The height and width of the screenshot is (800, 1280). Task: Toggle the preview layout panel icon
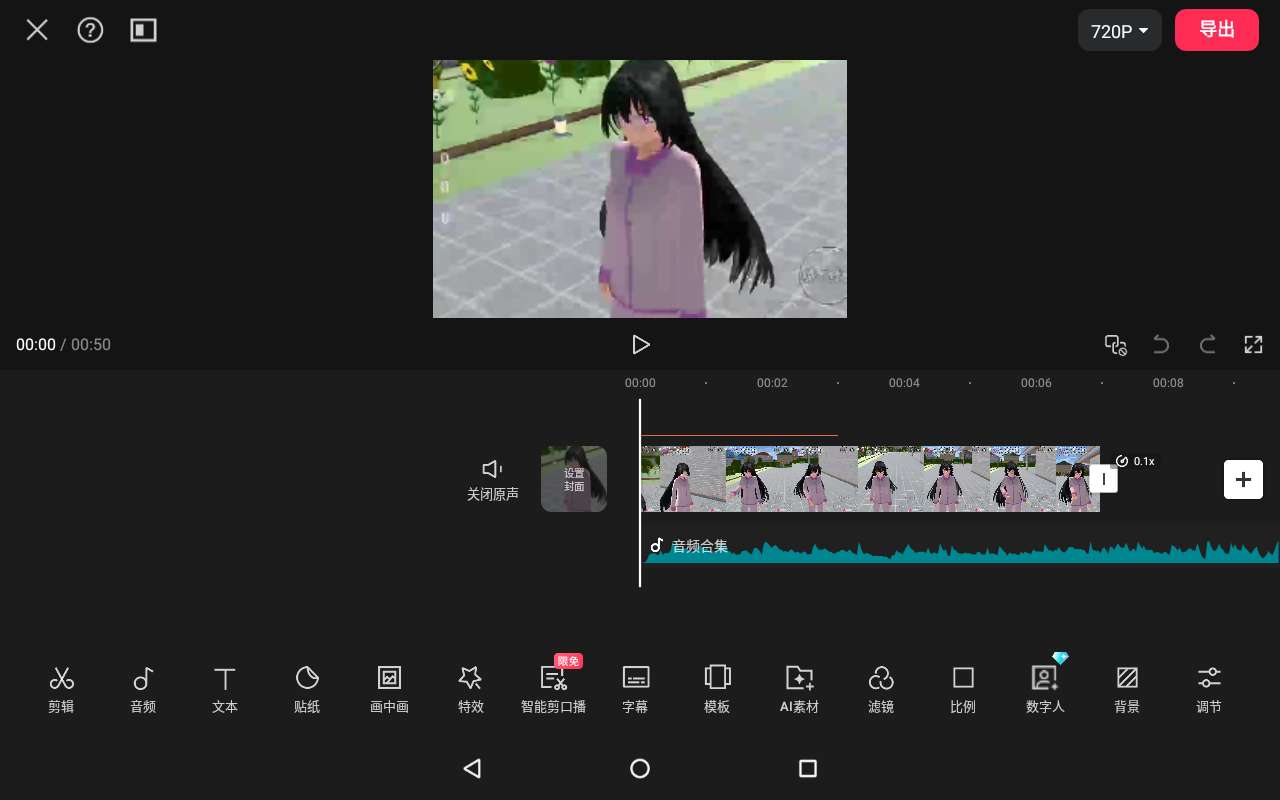pyautogui.click(x=144, y=30)
